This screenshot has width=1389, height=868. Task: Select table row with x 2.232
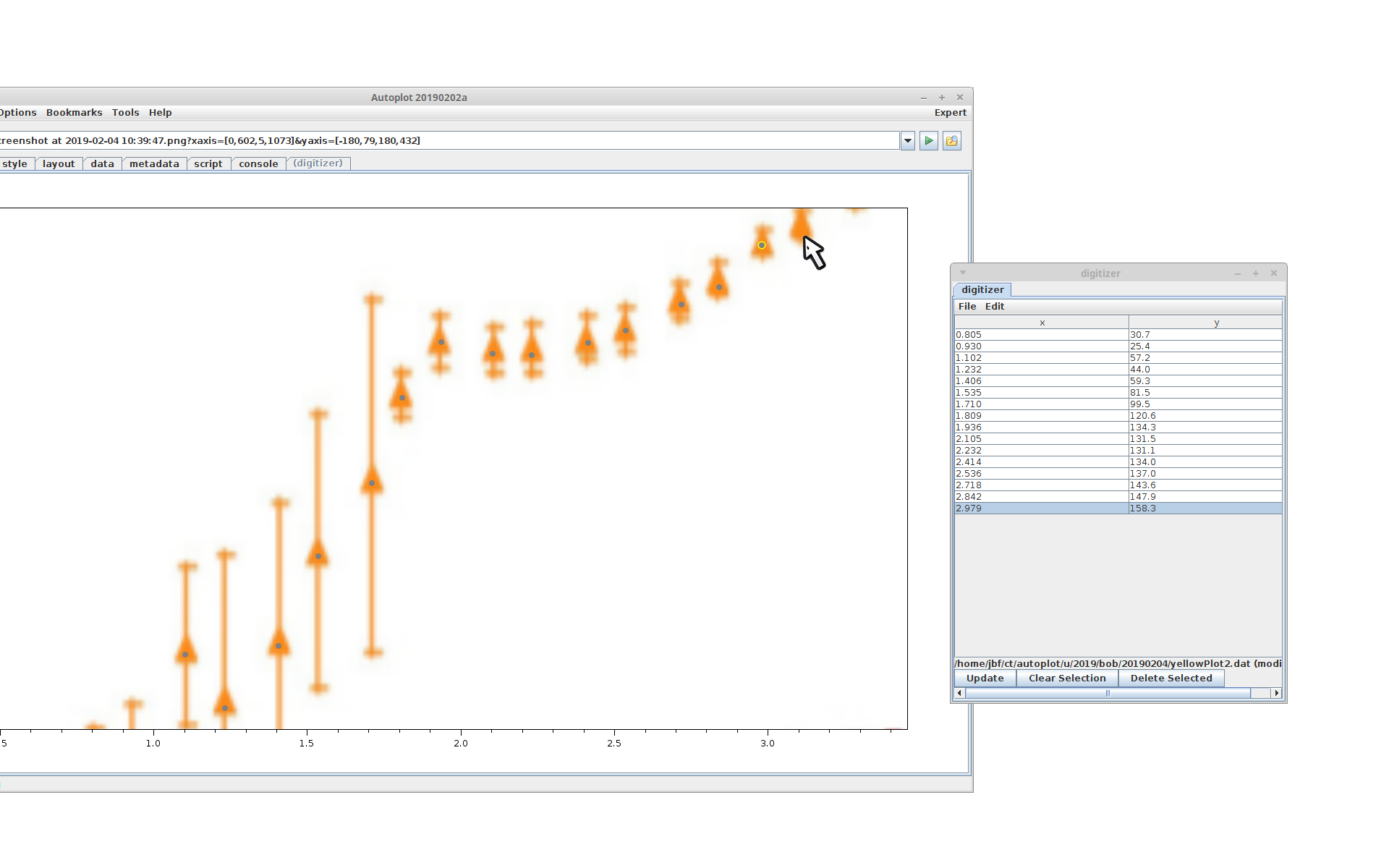(x=1118, y=451)
